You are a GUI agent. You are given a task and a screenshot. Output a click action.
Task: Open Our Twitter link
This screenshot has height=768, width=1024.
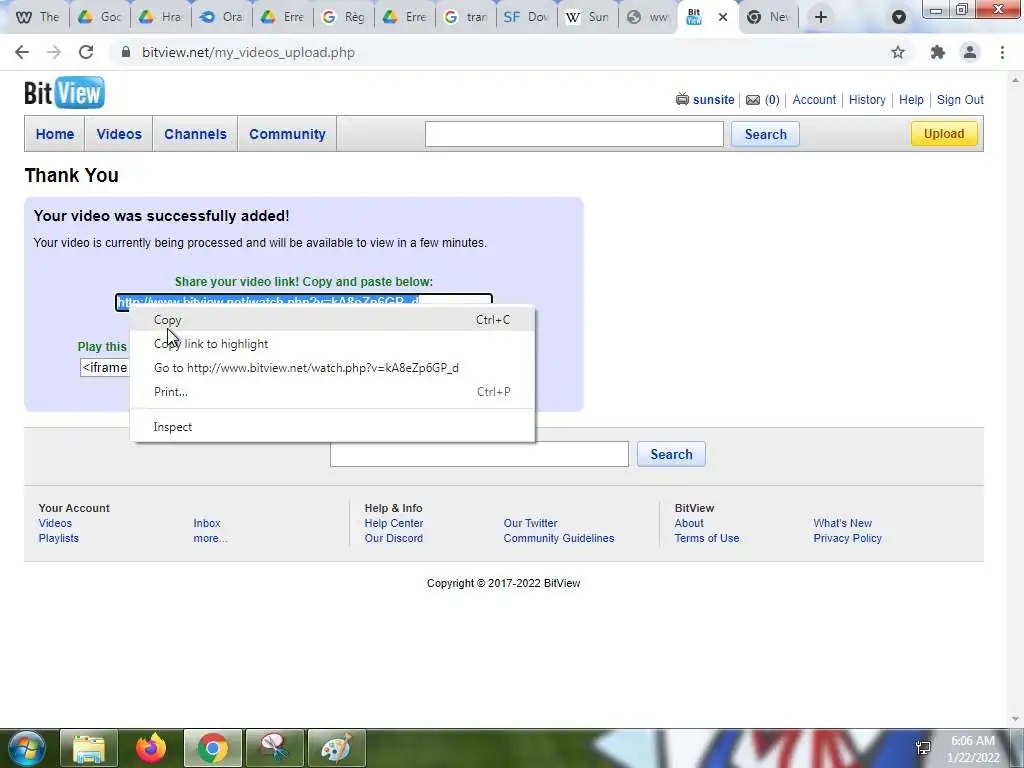[530, 523]
